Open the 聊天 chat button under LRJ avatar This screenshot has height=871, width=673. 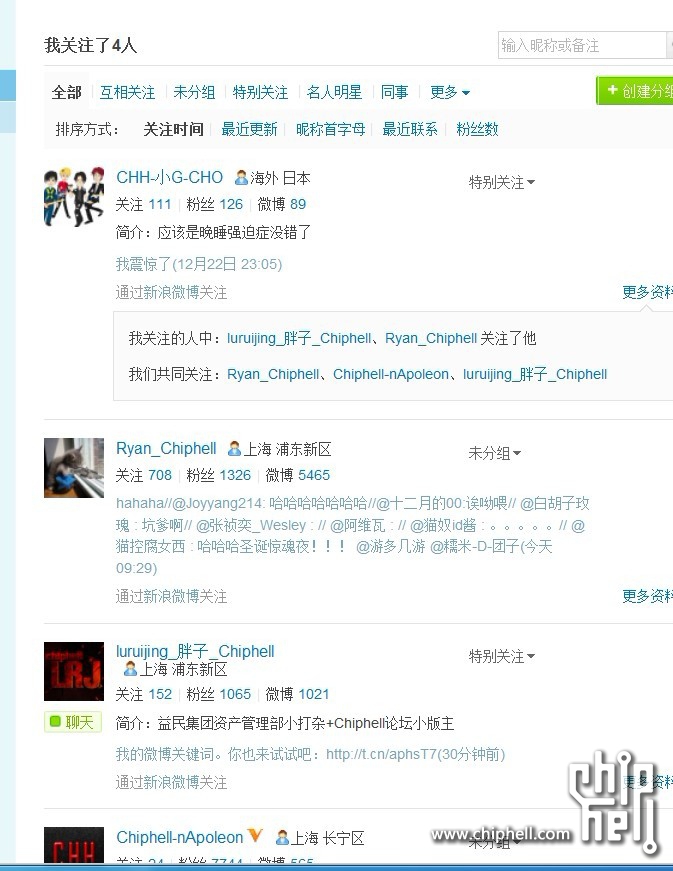(x=73, y=722)
